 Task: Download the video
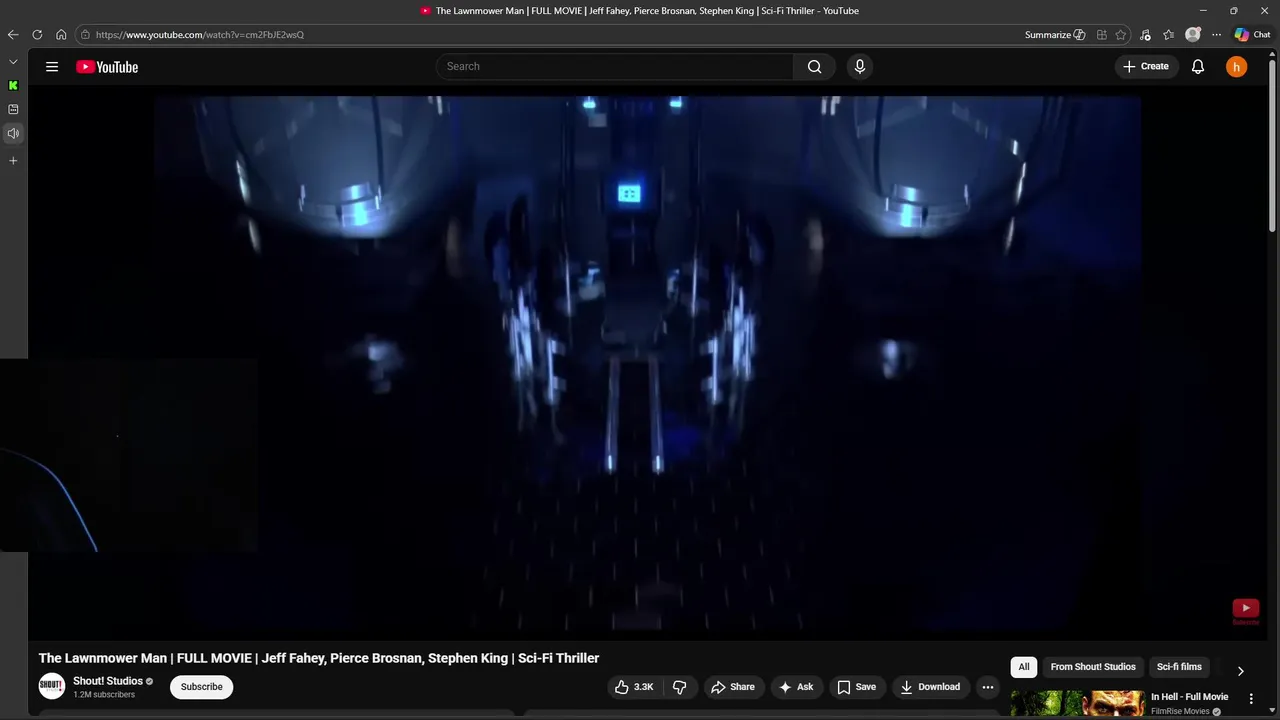(x=930, y=687)
